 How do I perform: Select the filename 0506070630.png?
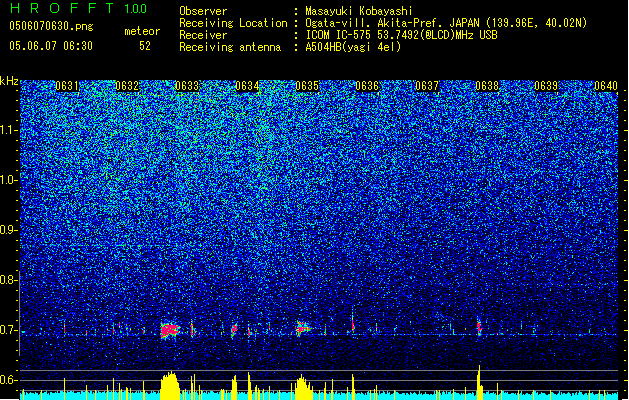(x=51, y=26)
